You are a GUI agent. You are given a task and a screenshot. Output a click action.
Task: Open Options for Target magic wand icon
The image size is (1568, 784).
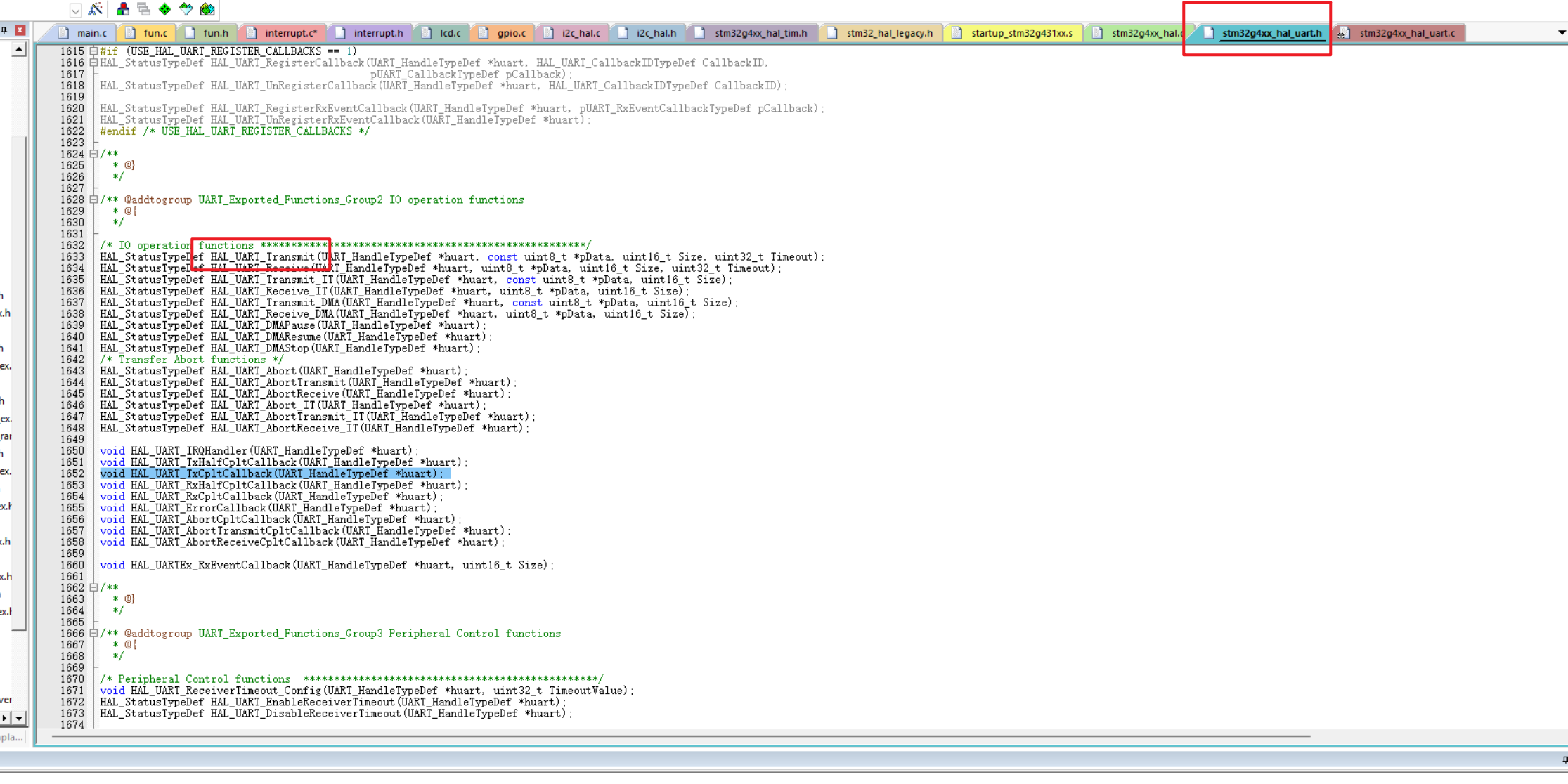pyautogui.click(x=96, y=9)
